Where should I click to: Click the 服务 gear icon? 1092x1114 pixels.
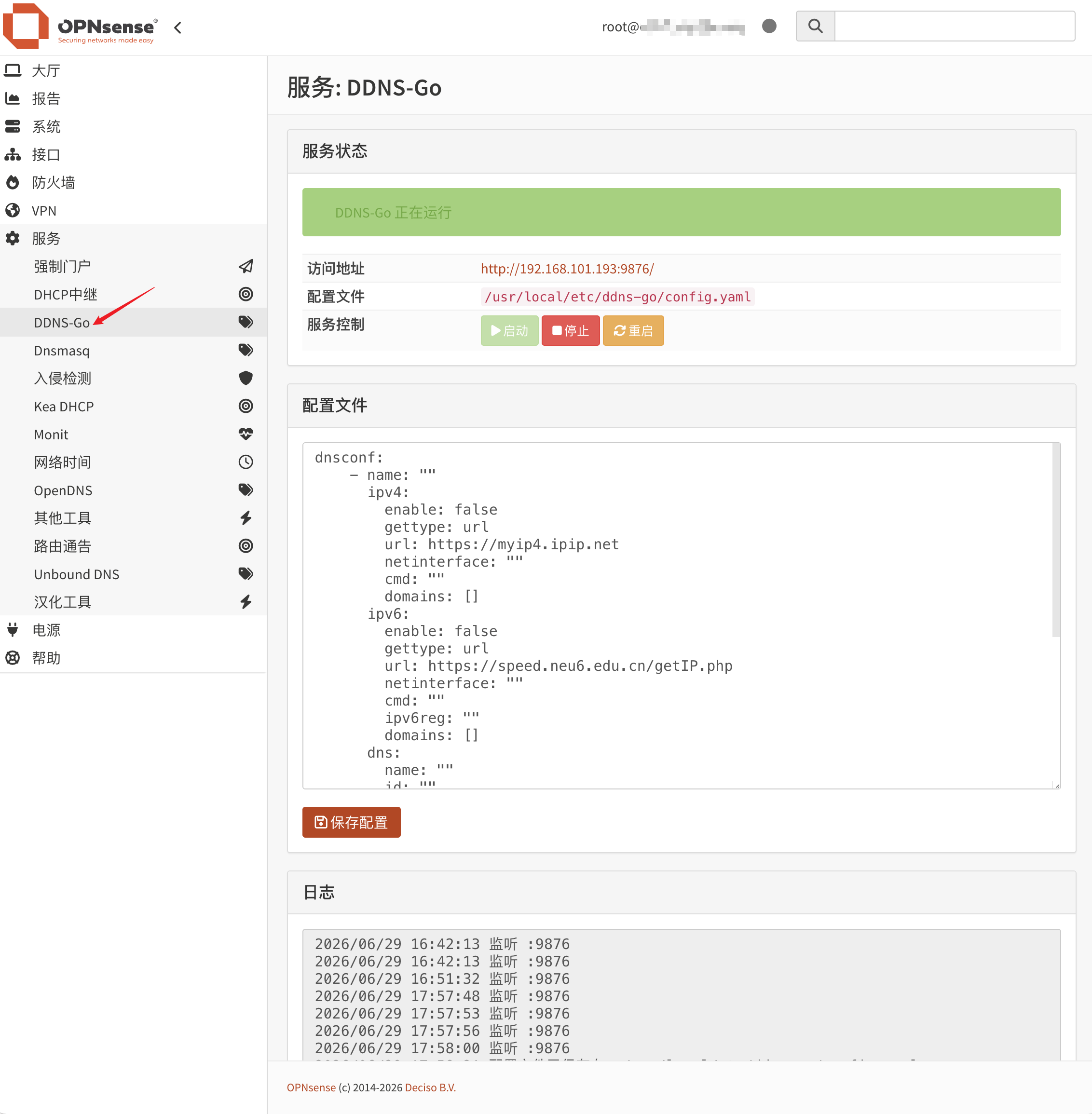pyautogui.click(x=13, y=239)
